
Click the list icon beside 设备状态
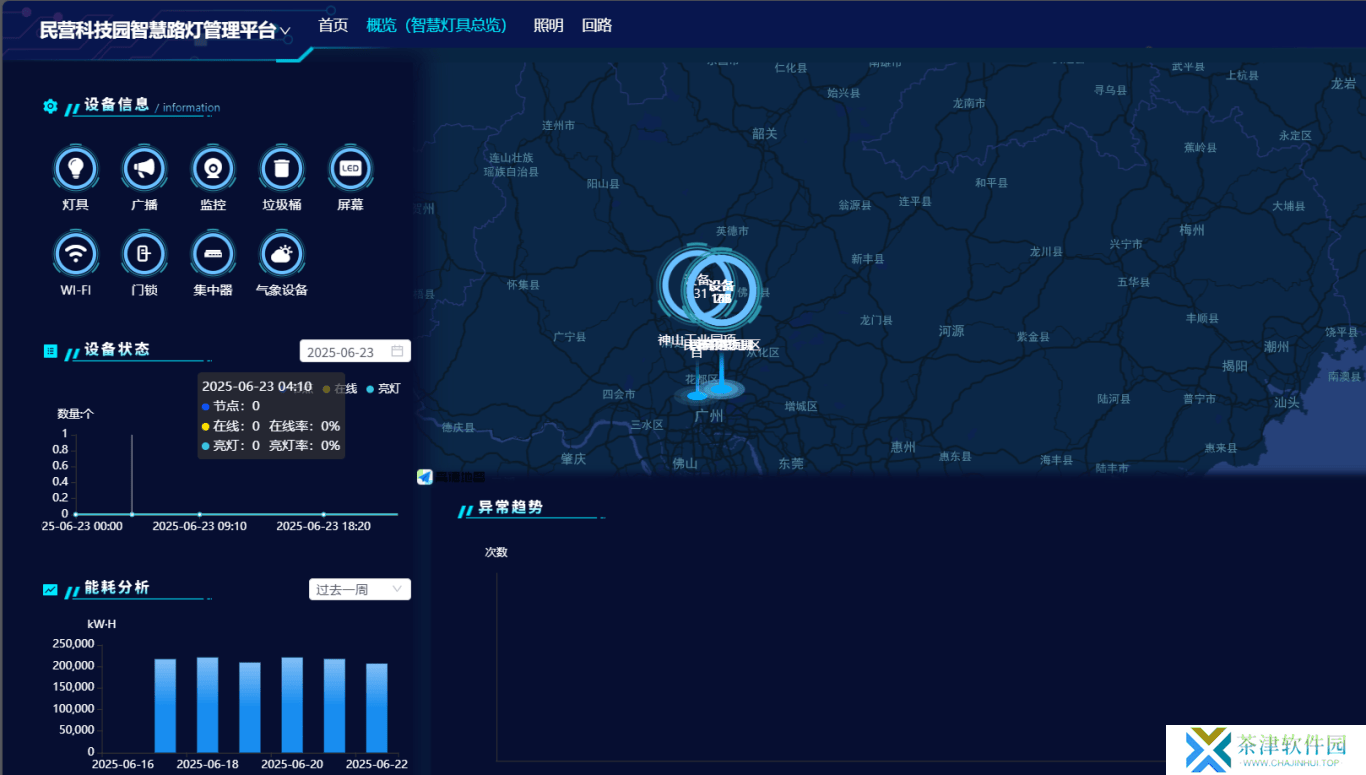(x=50, y=351)
